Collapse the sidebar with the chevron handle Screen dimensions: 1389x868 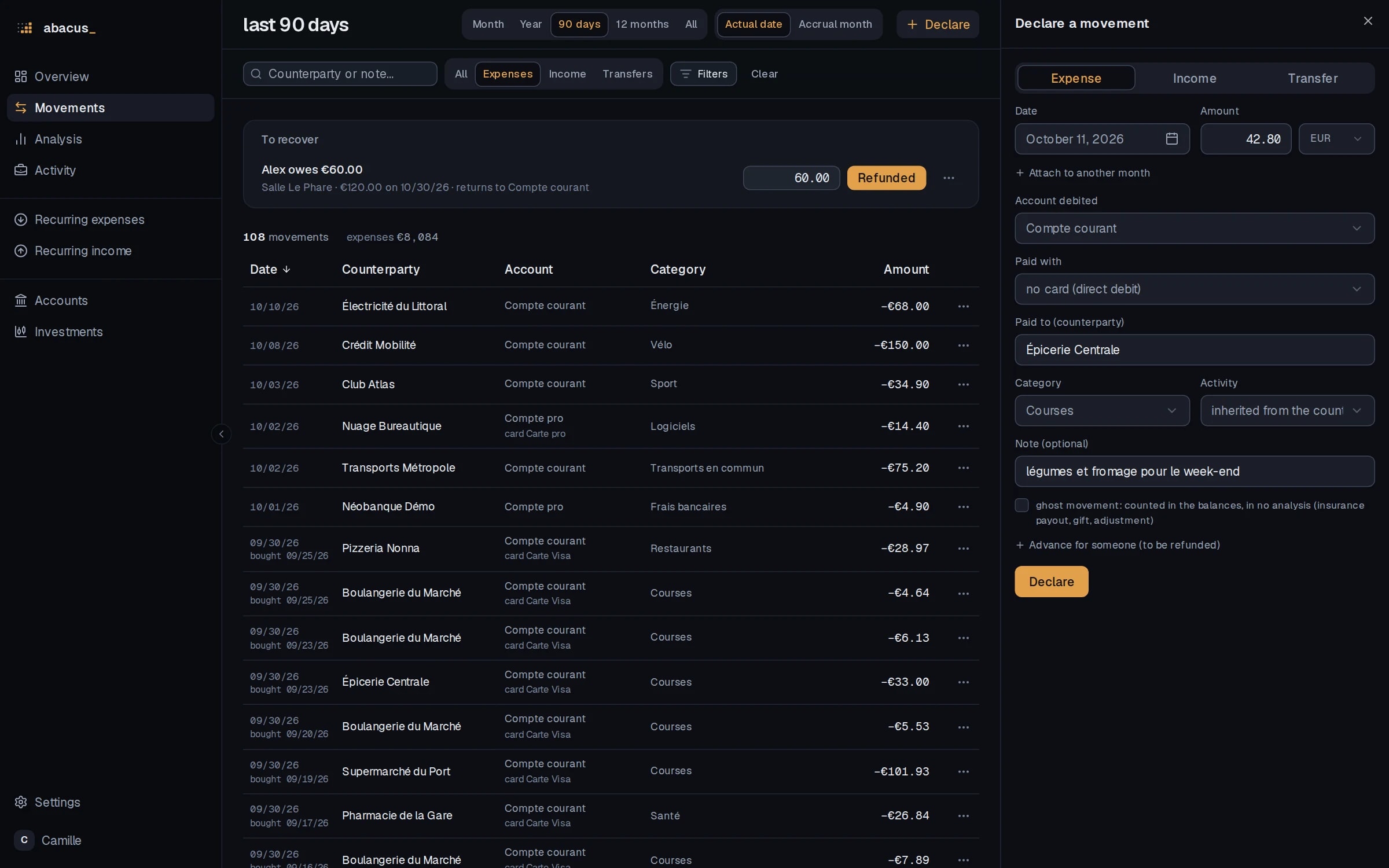point(221,434)
